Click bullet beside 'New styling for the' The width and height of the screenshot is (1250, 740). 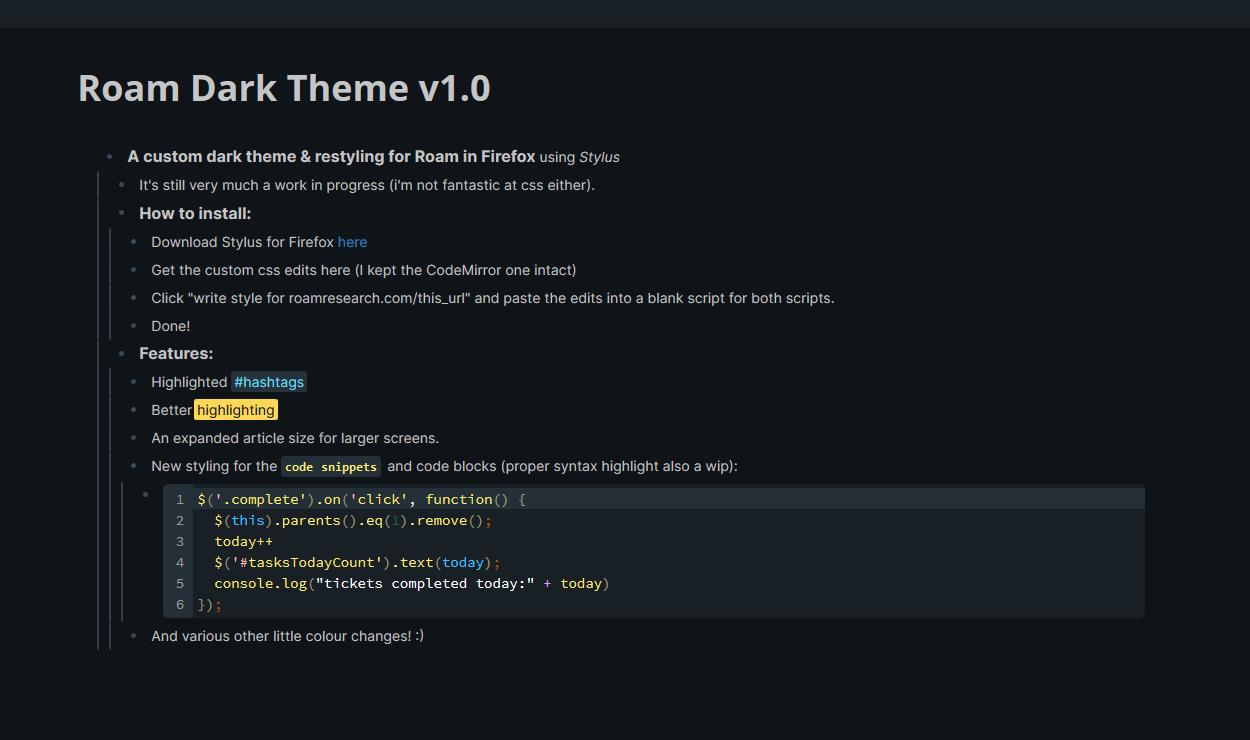[133, 466]
